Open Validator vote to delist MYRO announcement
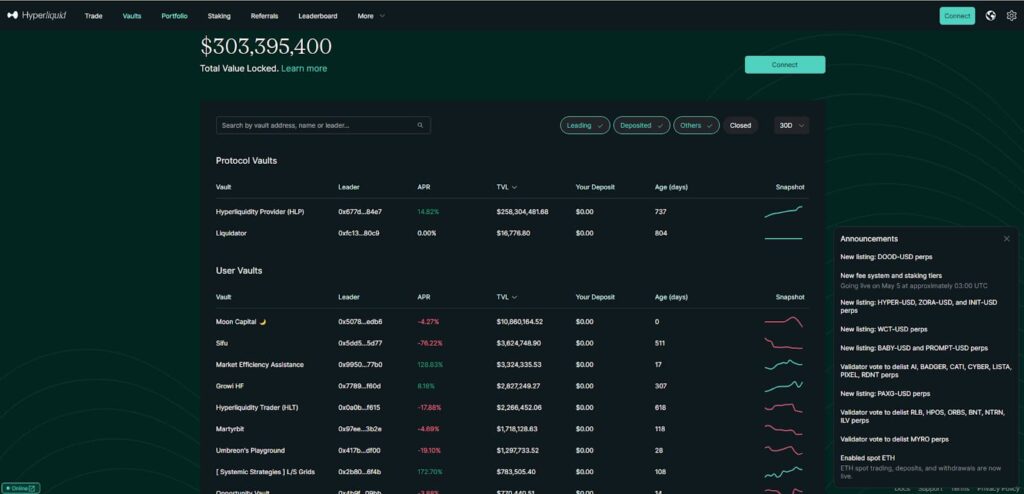The width and height of the screenshot is (1024, 494). coord(894,439)
